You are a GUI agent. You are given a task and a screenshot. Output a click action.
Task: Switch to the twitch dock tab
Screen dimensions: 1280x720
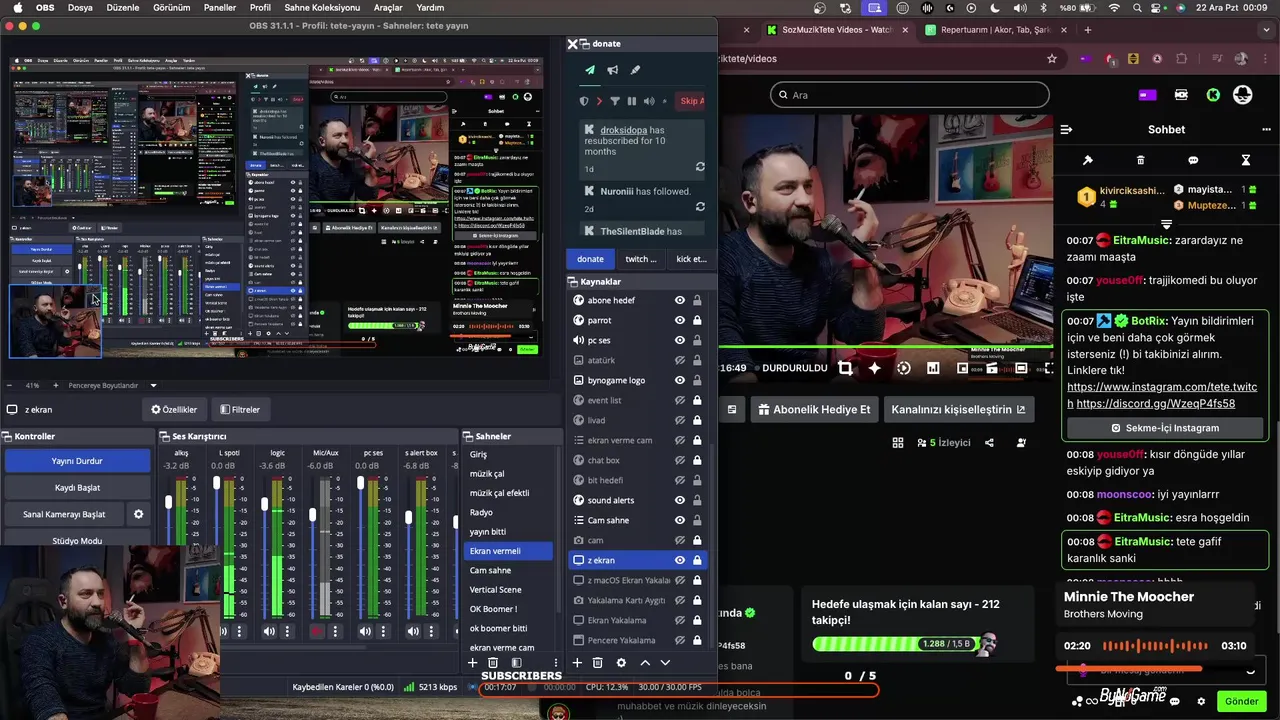[x=641, y=259]
